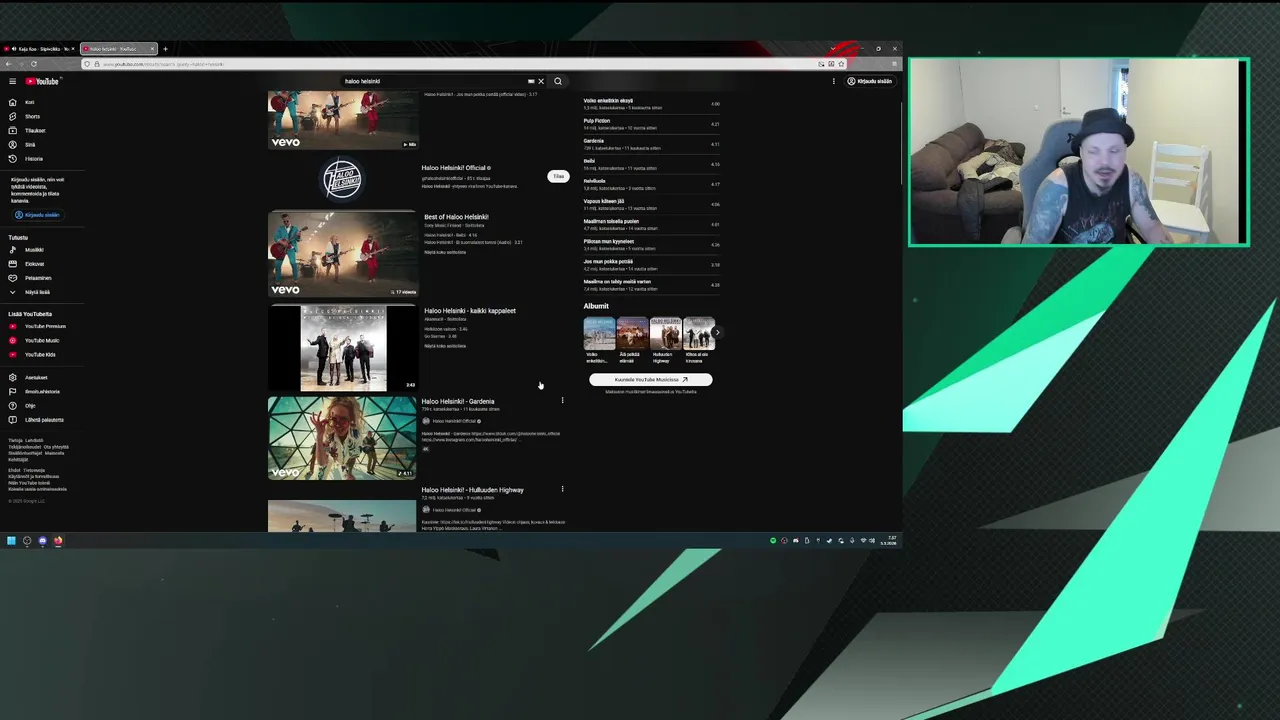Open the Hulluuden Highway video title
The image size is (1280, 720).
click(472, 490)
